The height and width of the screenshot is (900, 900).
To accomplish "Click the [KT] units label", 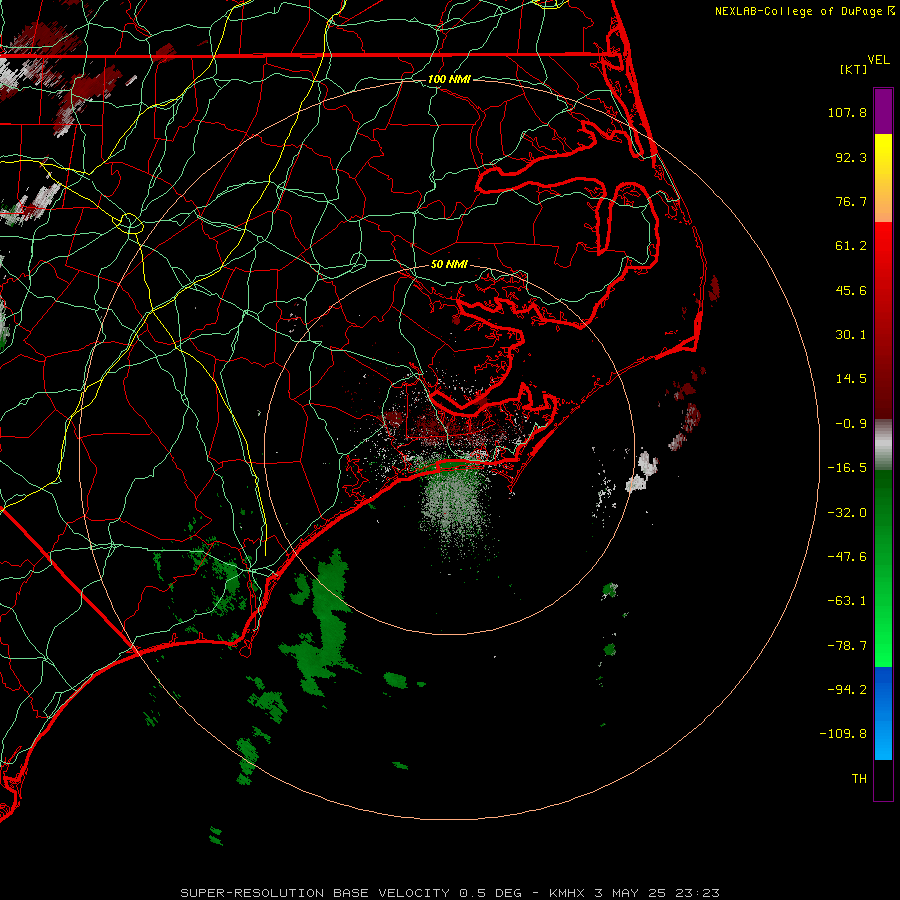I will (x=854, y=69).
